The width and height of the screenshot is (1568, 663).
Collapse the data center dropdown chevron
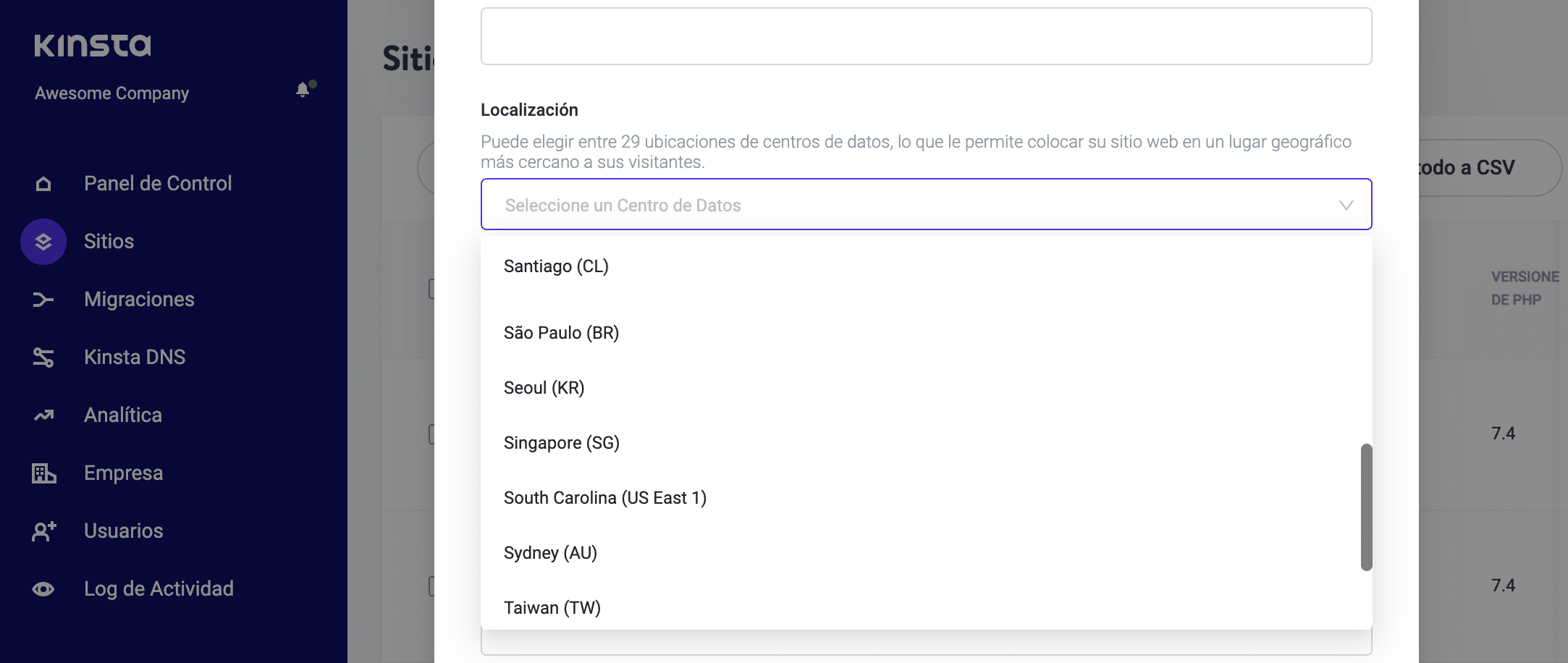1346,206
